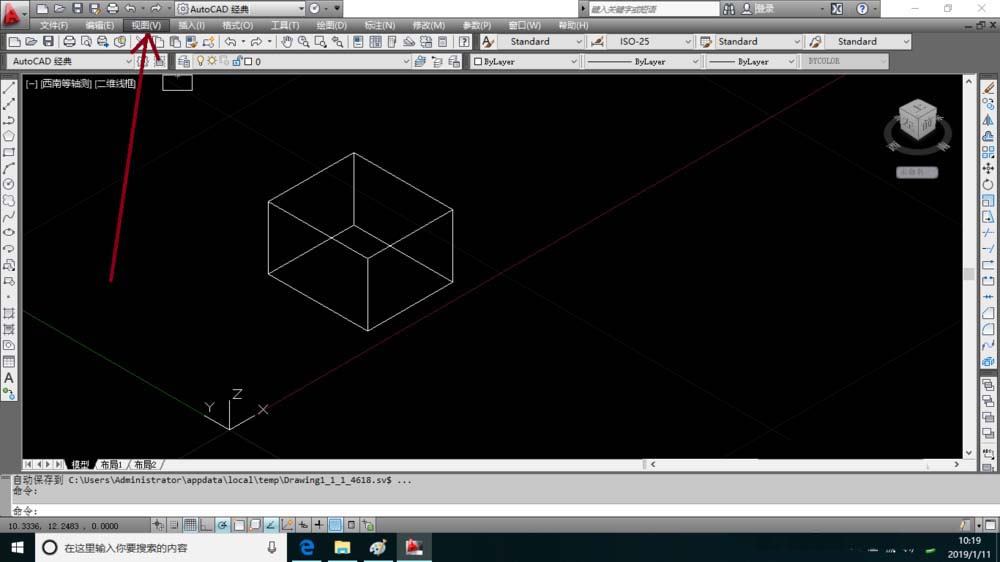Toggle Grid display in status bar
The width and height of the screenshot is (1000, 562).
190,525
